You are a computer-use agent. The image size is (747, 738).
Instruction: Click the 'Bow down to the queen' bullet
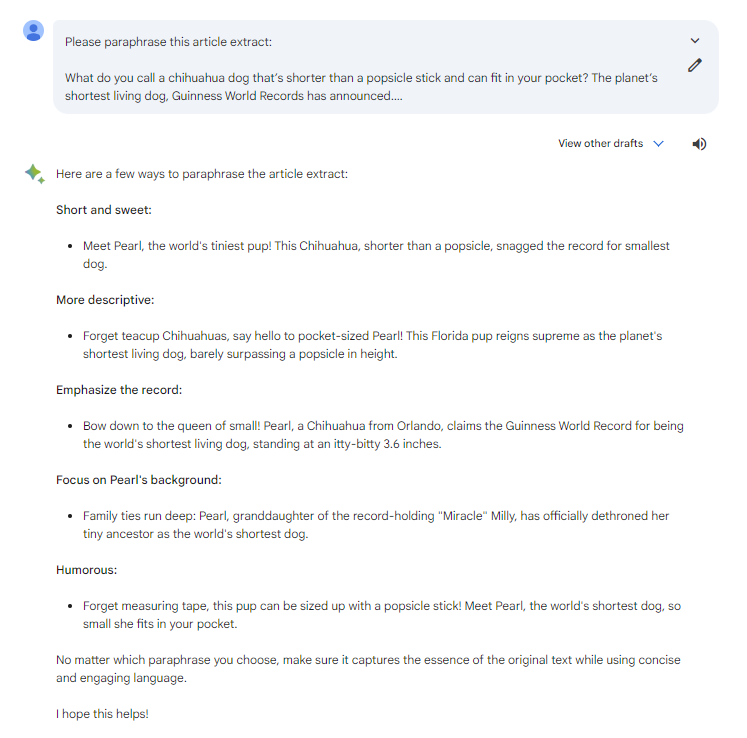[383, 435]
